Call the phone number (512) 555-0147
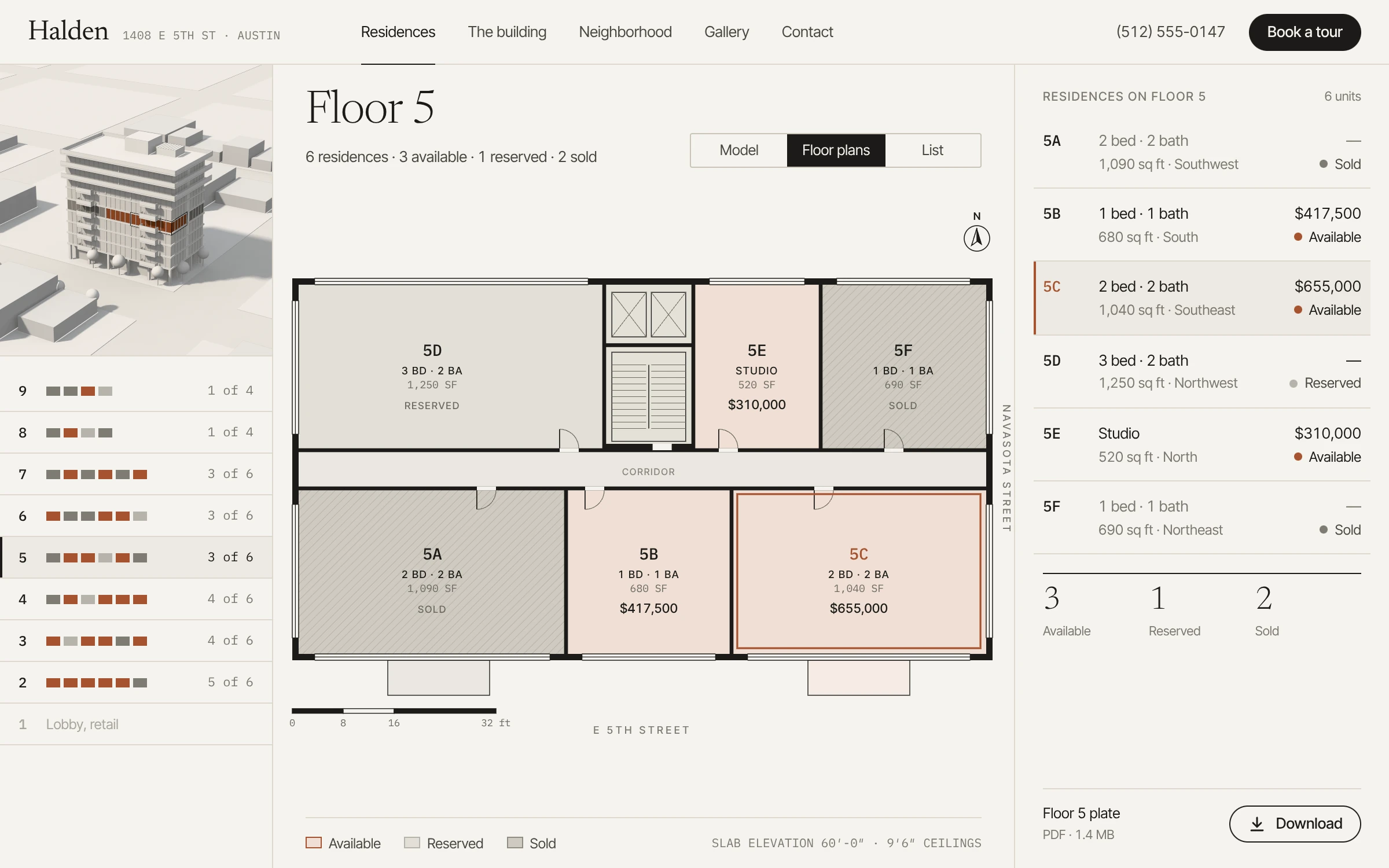This screenshot has height=868, width=1389. click(x=1170, y=32)
